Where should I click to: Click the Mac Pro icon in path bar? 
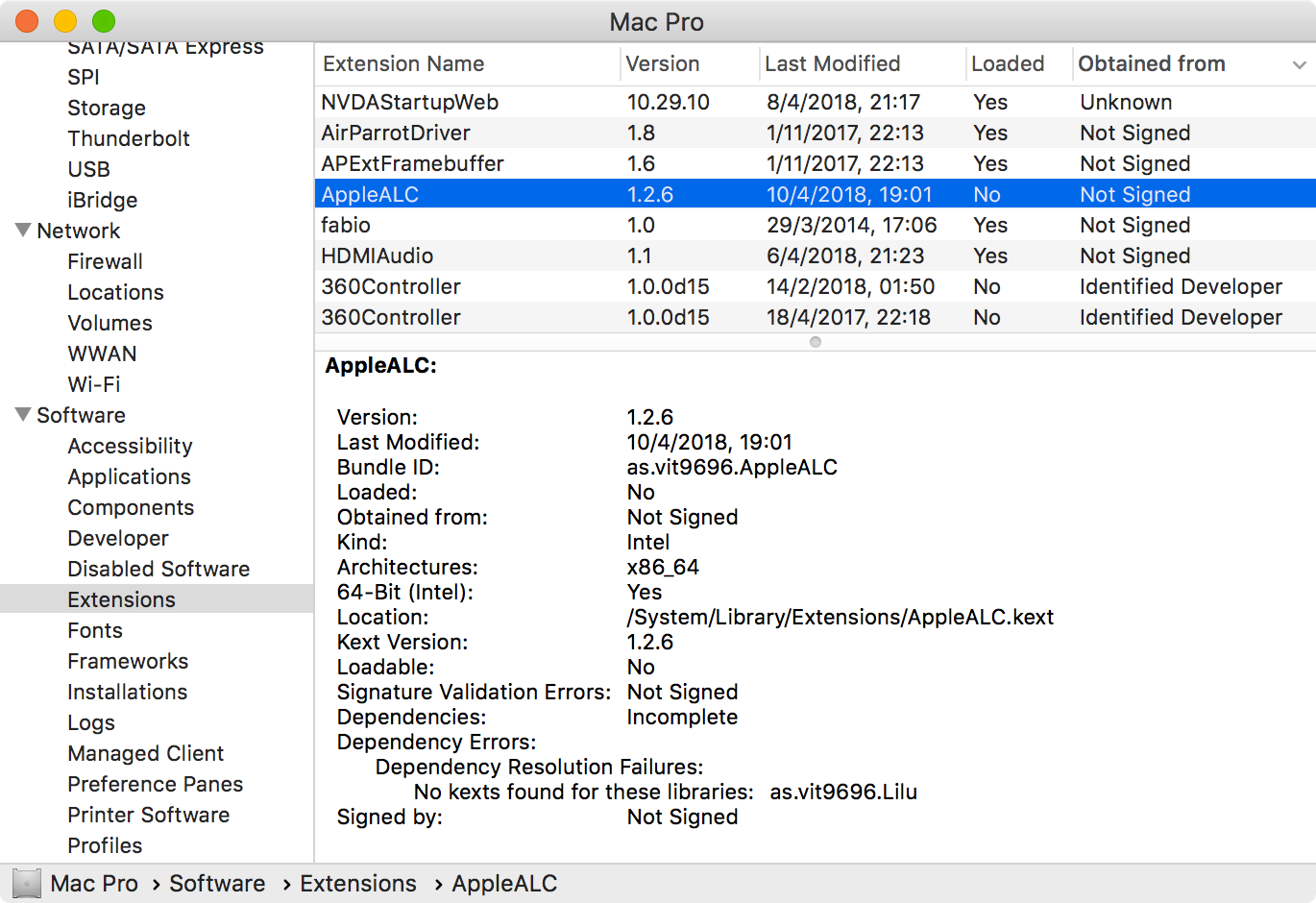tap(27, 884)
